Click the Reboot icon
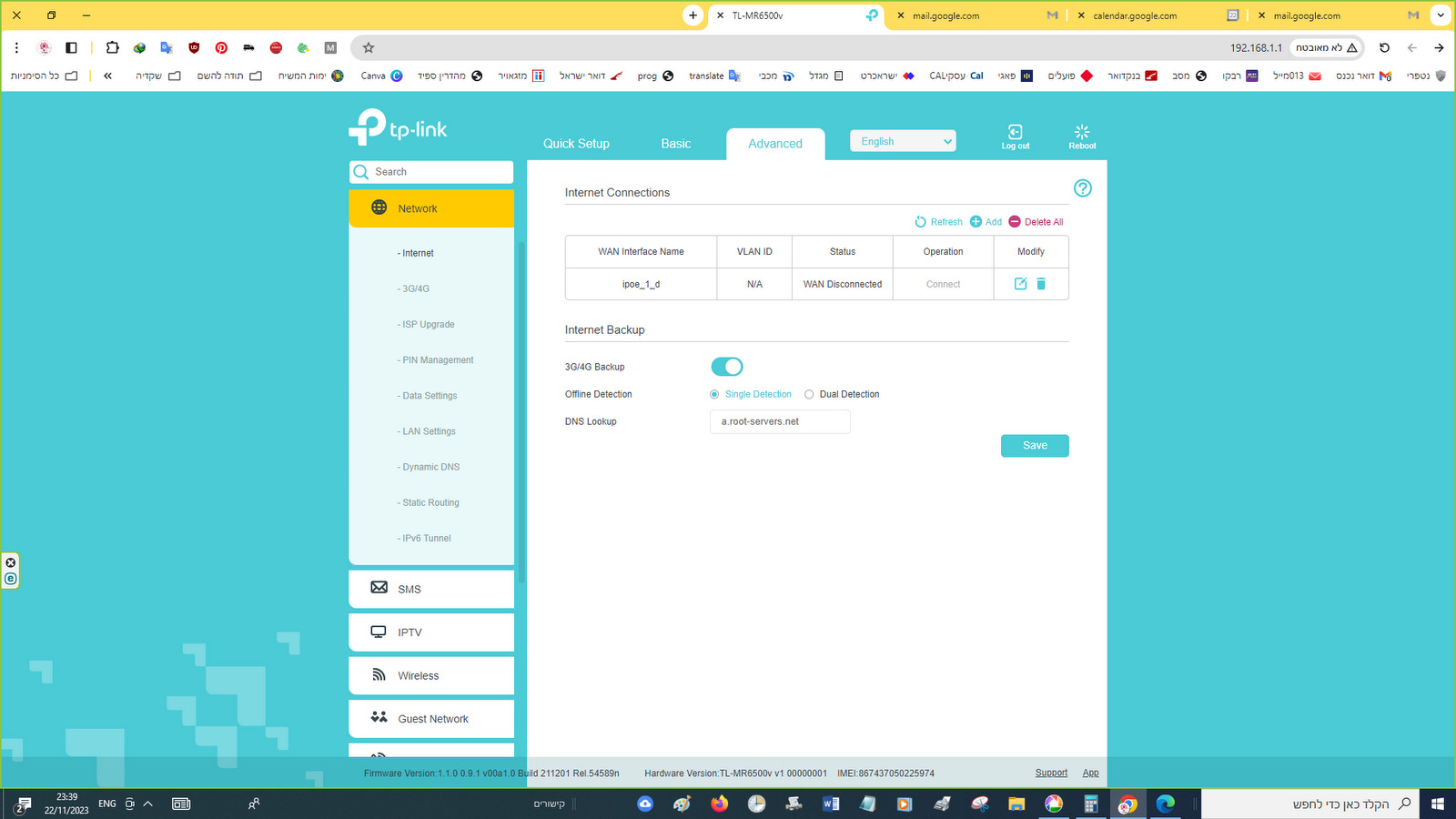The image size is (1456, 819). tap(1082, 132)
